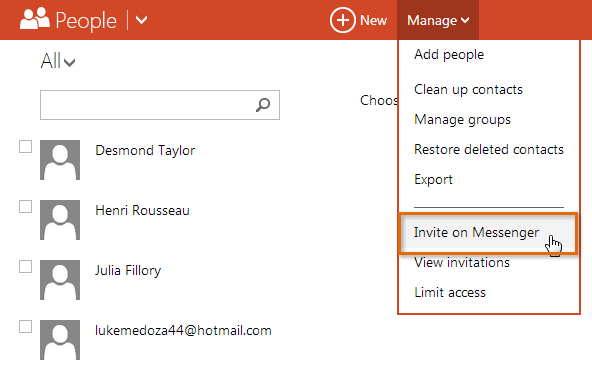Choose Manage groups in the menu
Image resolution: width=592 pixels, height=380 pixels.
pyautogui.click(x=462, y=120)
